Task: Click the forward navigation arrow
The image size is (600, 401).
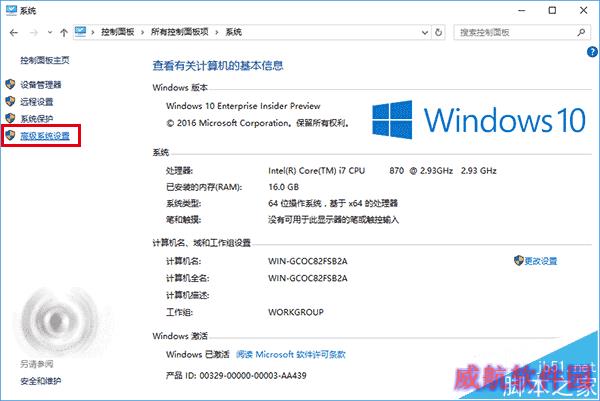Action: (x=34, y=33)
